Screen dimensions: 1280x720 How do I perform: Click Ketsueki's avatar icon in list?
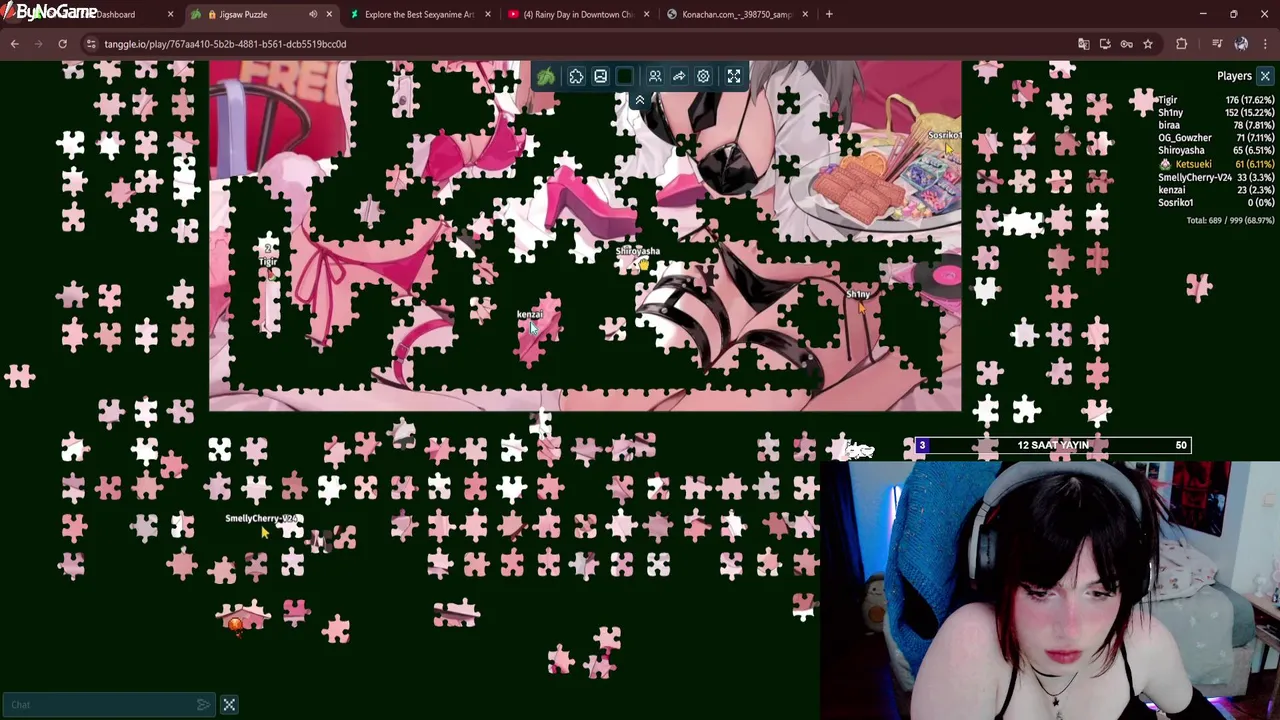1165,164
